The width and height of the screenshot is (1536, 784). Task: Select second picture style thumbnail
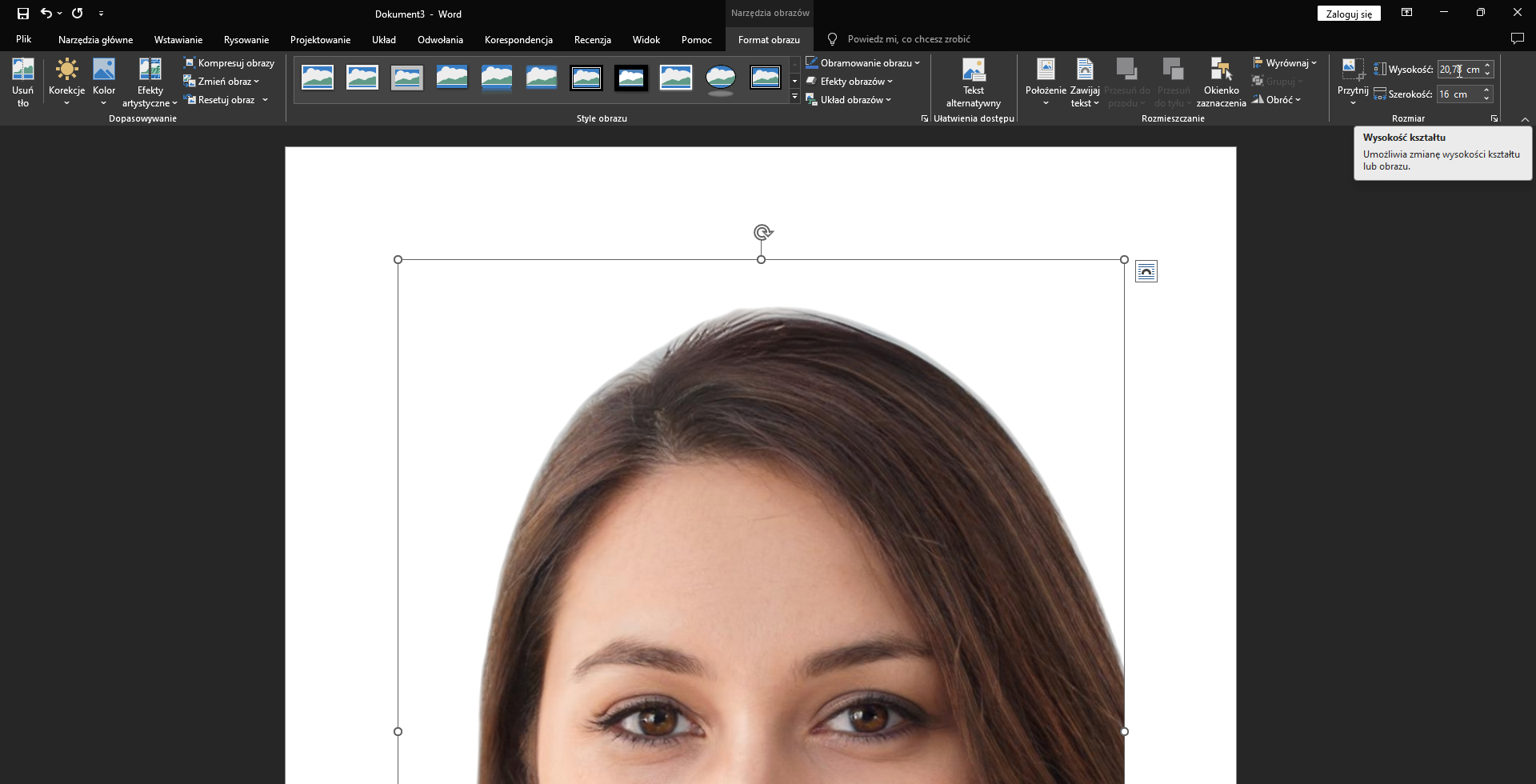362,78
